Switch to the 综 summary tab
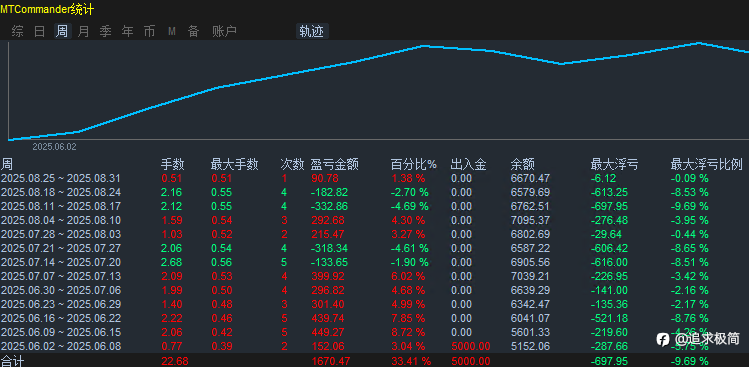This screenshot has width=749, height=367. pos(18,32)
